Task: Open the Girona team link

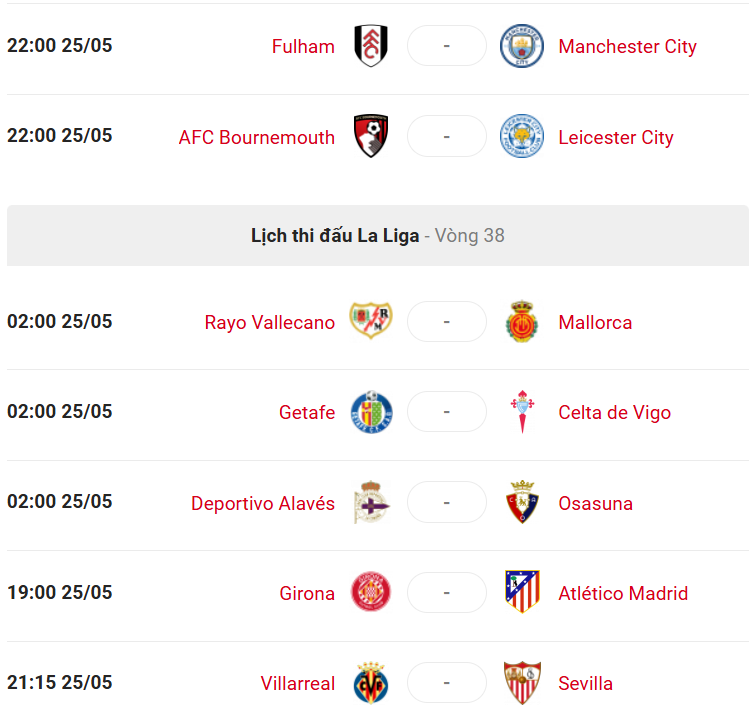Action: point(307,594)
